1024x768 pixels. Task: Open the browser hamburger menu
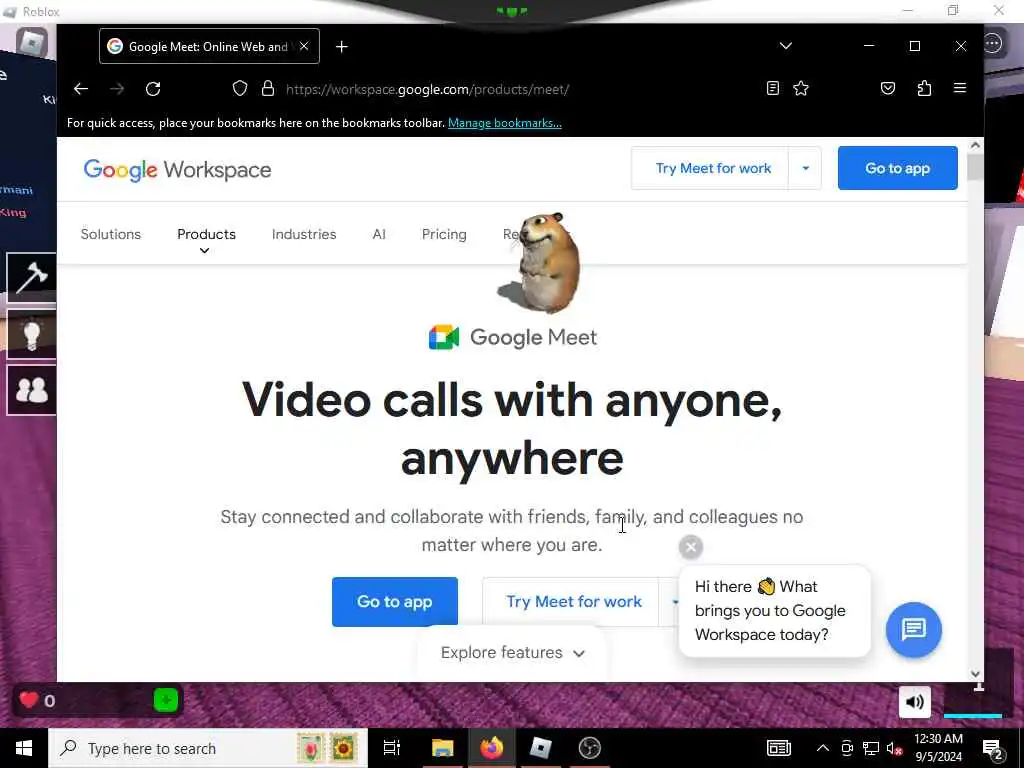point(959,88)
